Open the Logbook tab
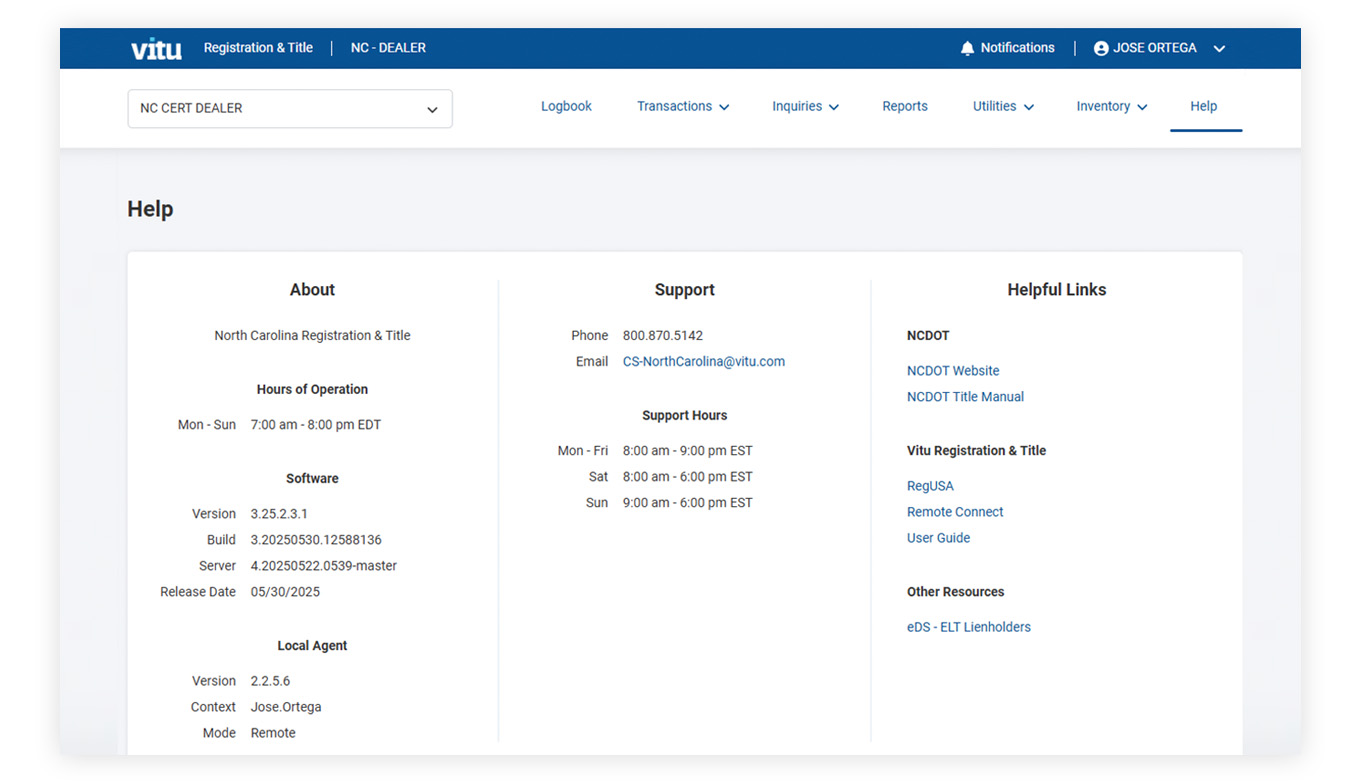This screenshot has height=784, width=1360. (x=566, y=106)
